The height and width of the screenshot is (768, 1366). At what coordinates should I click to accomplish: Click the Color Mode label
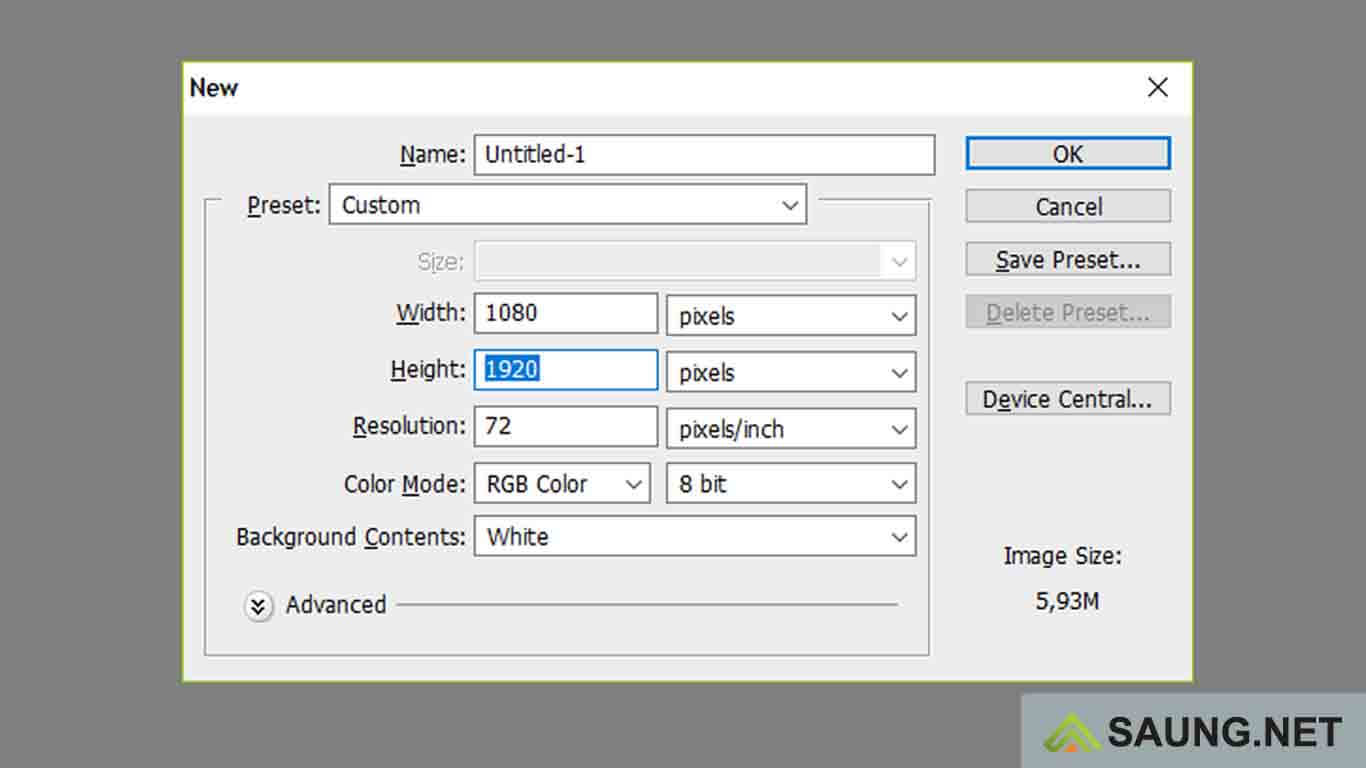click(x=405, y=484)
